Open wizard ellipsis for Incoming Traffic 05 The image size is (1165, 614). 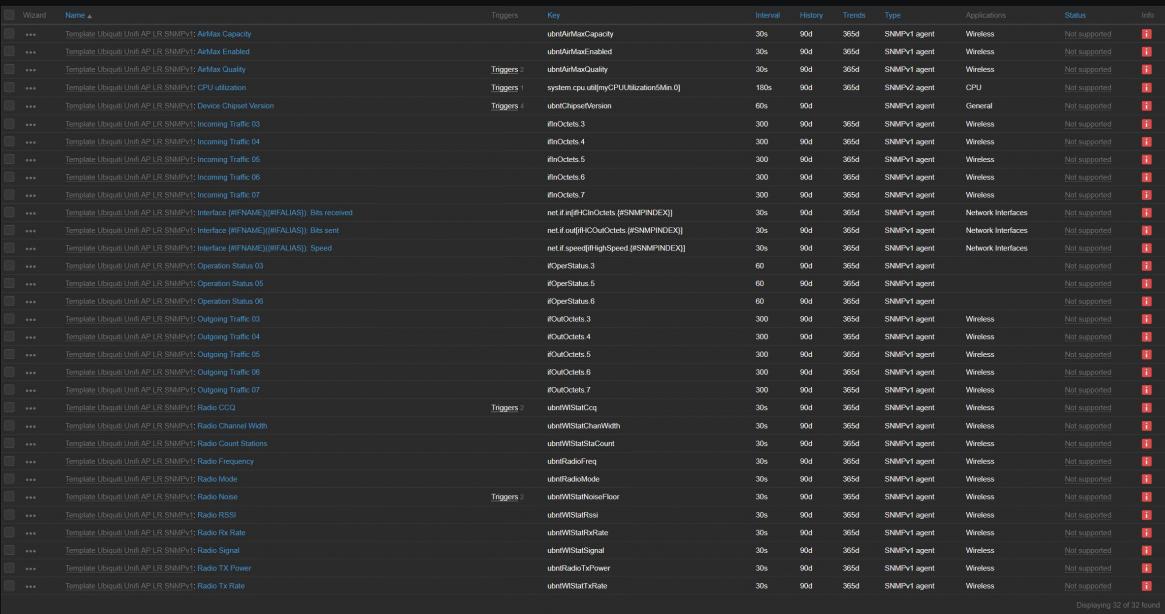click(31, 159)
